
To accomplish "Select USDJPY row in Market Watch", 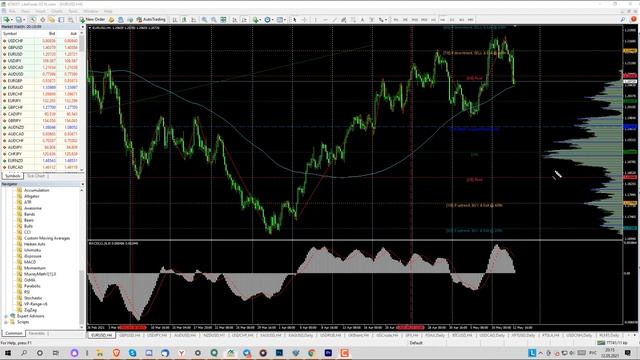I will [41, 61].
